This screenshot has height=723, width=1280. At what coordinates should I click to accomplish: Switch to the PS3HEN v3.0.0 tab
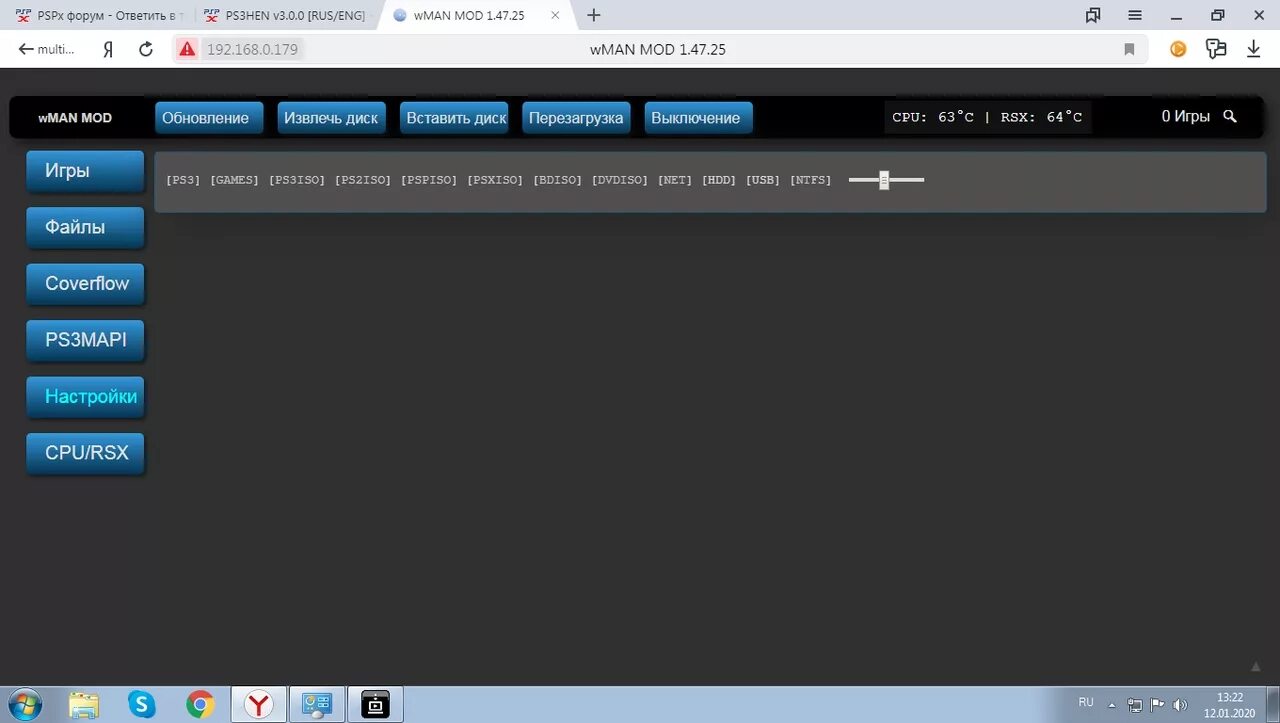click(x=285, y=15)
